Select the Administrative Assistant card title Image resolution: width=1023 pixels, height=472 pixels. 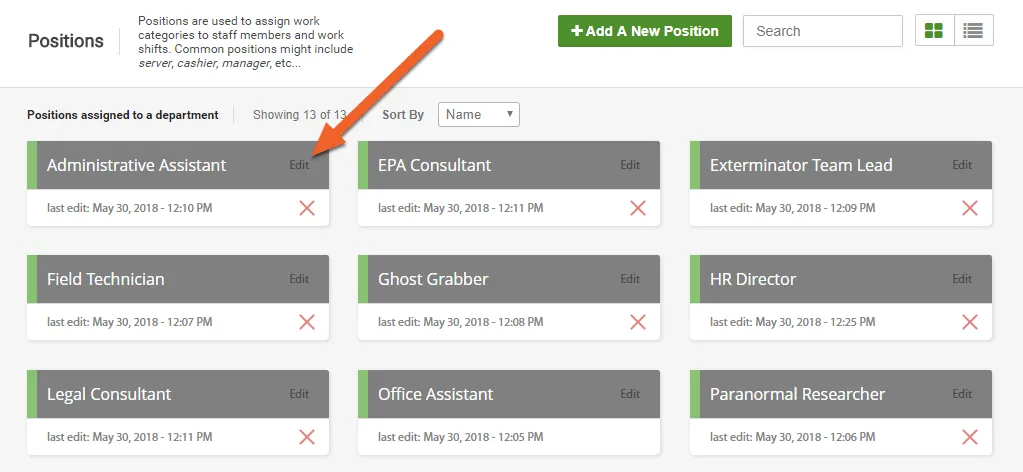click(136, 165)
